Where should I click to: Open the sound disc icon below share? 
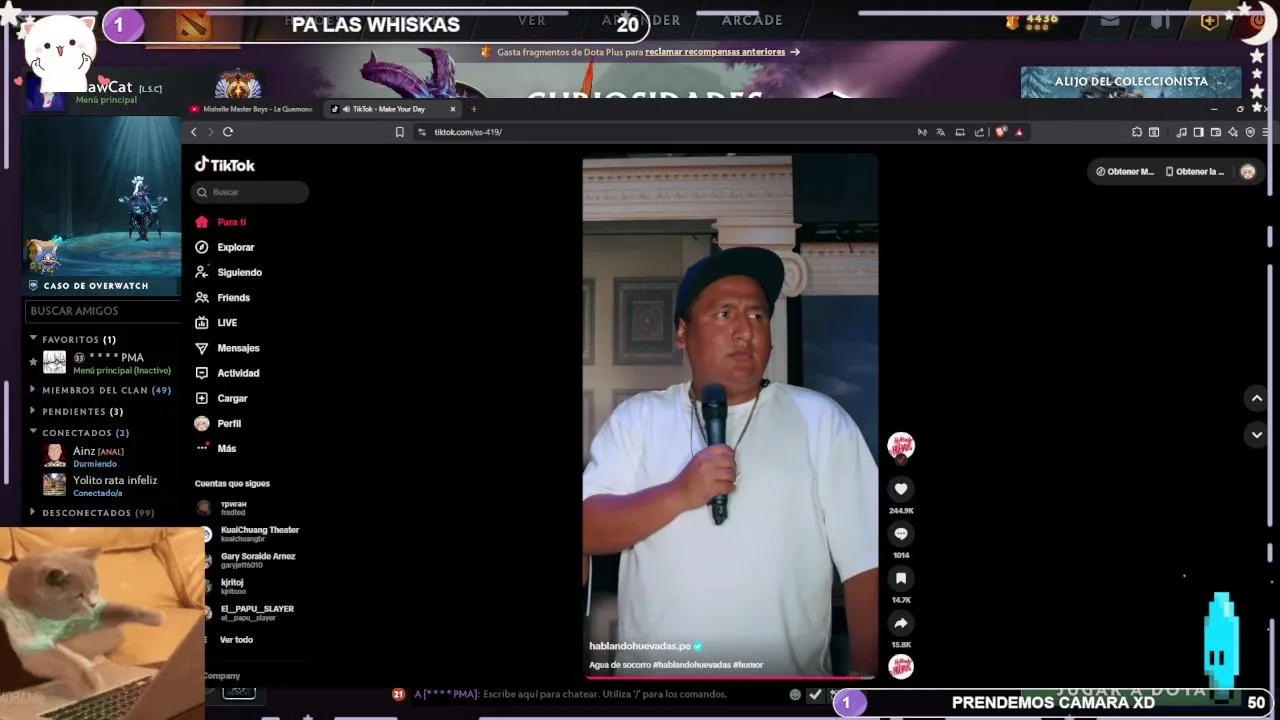(901, 667)
